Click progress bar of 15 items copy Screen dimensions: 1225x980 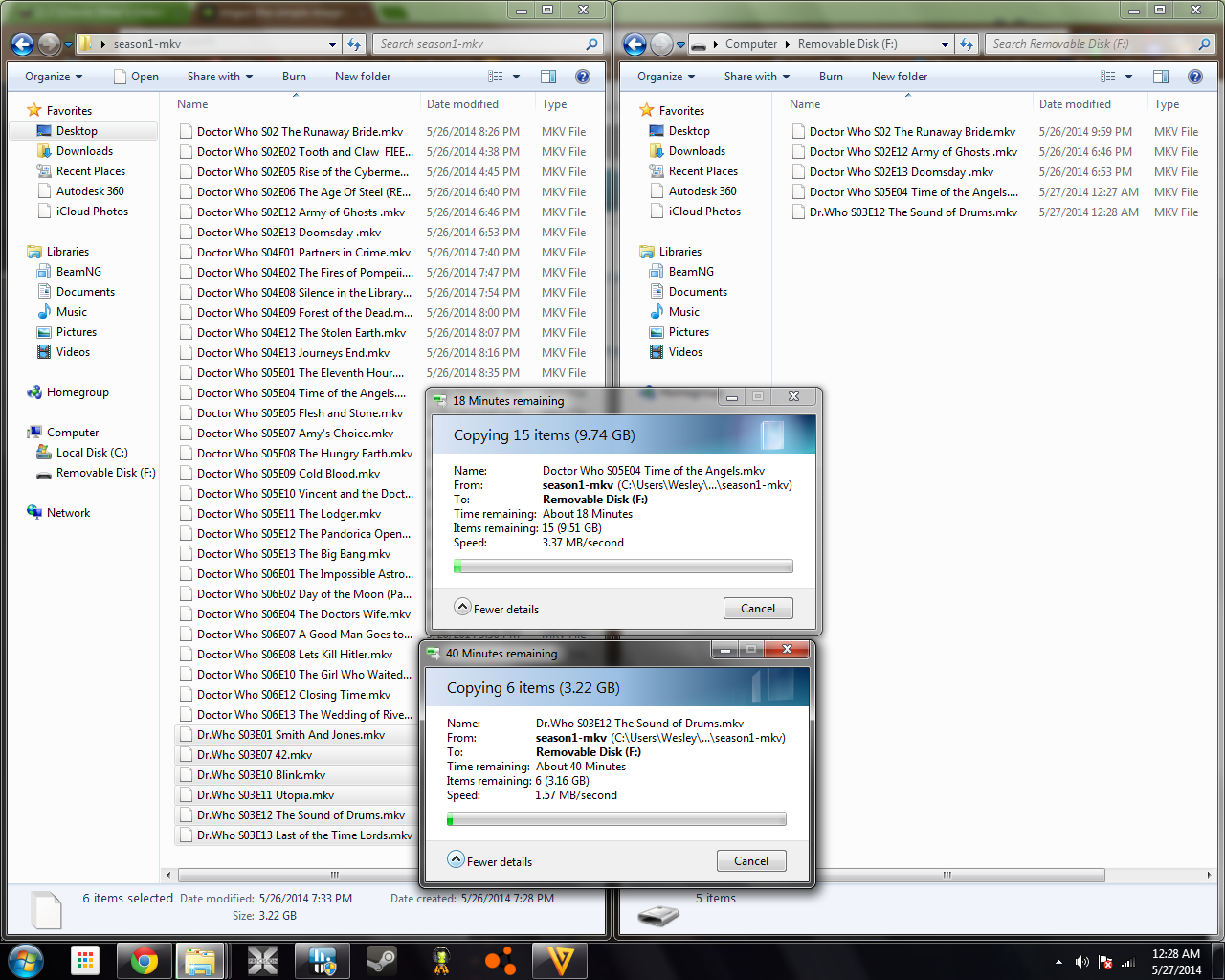click(623, 567)
